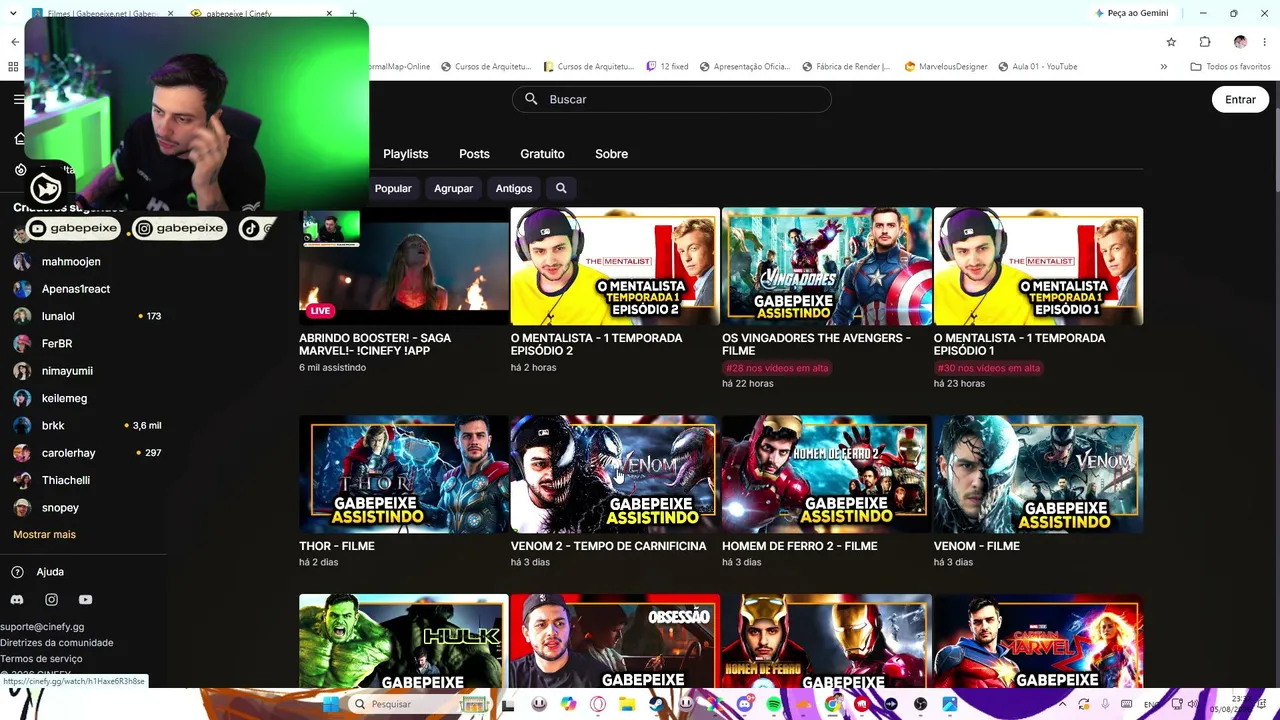1280x720 pixels.
Task: Open Discord from the taskbar
Action: tap(744, 704)
